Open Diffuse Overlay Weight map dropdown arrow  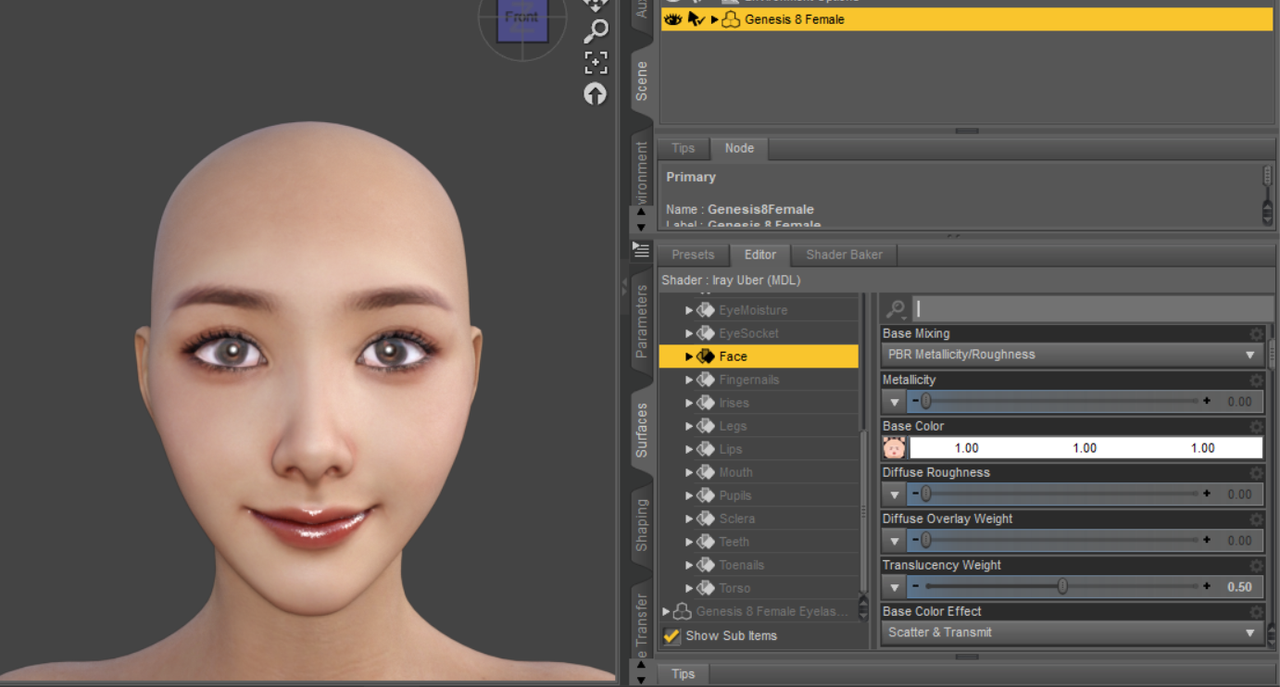[894, 540]
